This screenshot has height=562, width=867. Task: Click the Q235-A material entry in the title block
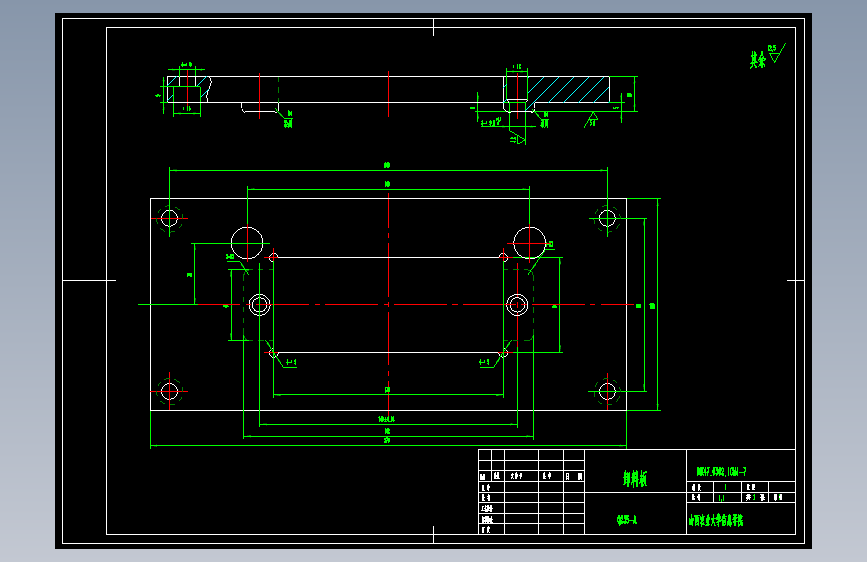click(x=626, y=520)
